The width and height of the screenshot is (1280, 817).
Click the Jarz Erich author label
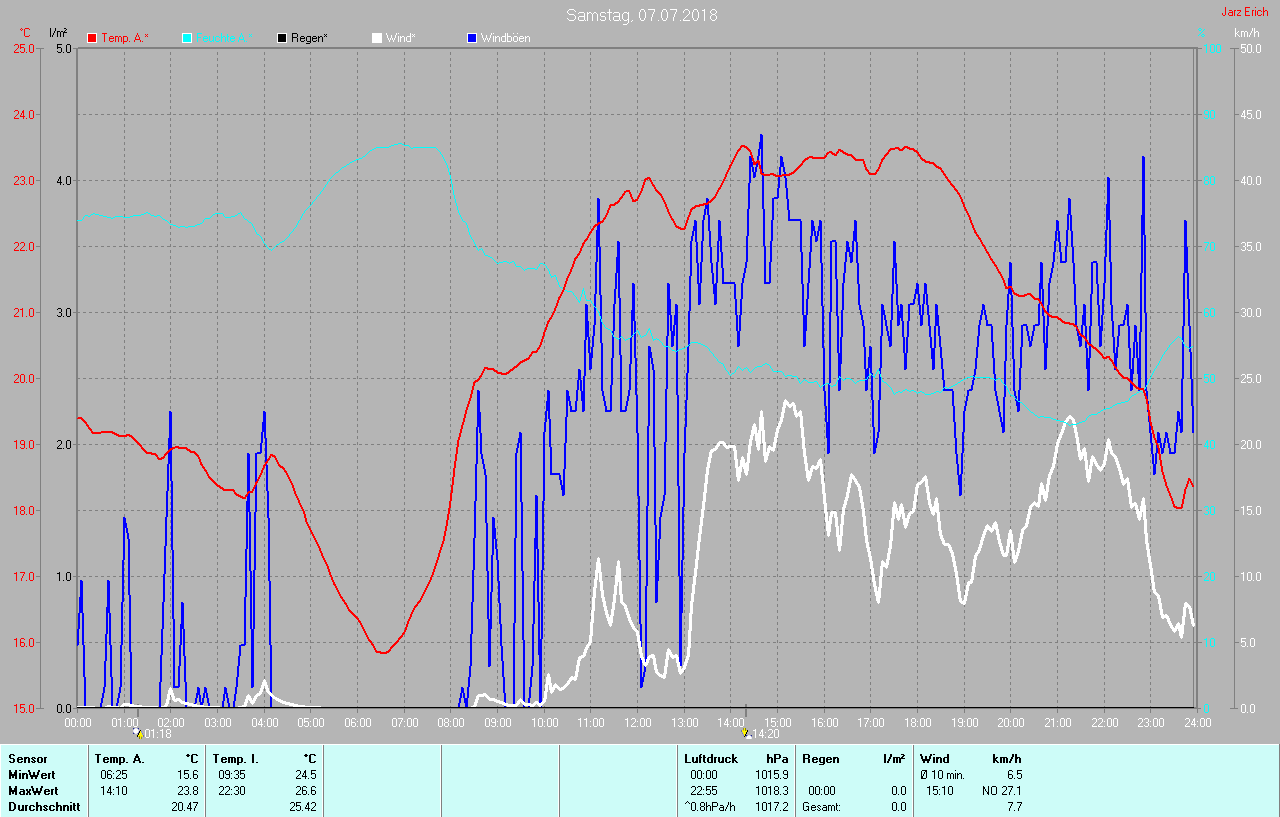point(1244,12)
